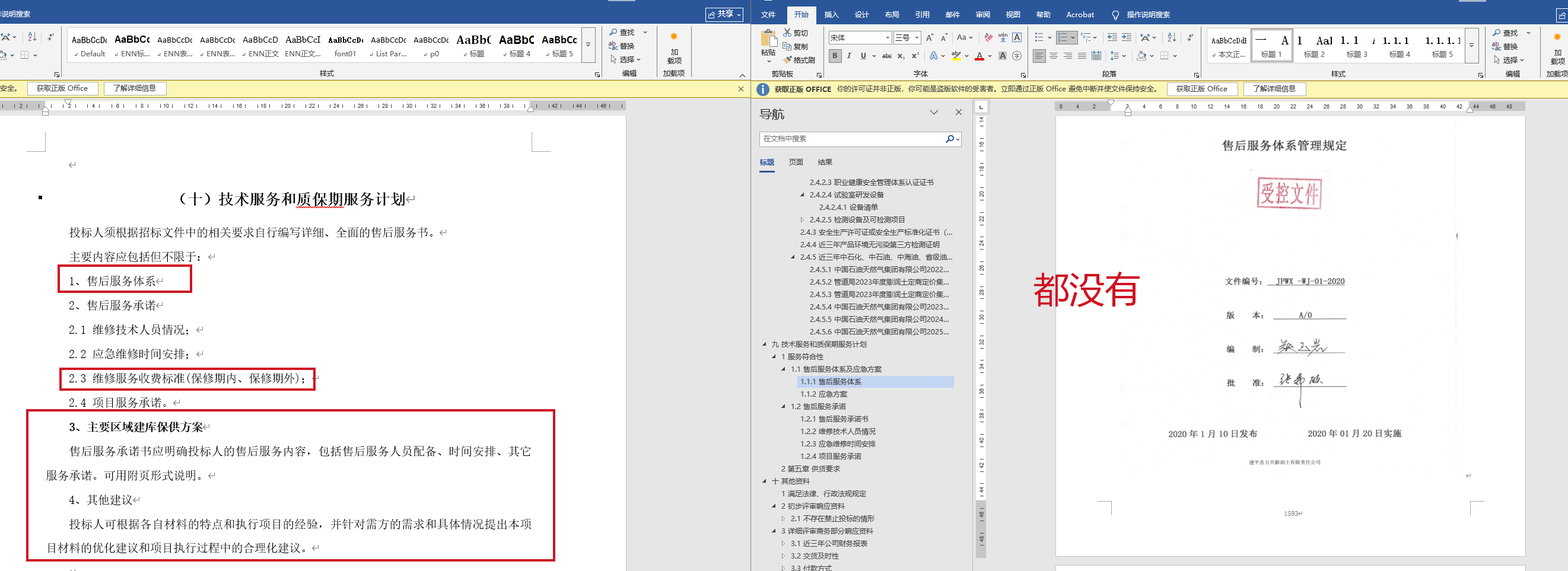
Task: Click 获取正版 Office button in the left window
Action: (x=62, y=88)
